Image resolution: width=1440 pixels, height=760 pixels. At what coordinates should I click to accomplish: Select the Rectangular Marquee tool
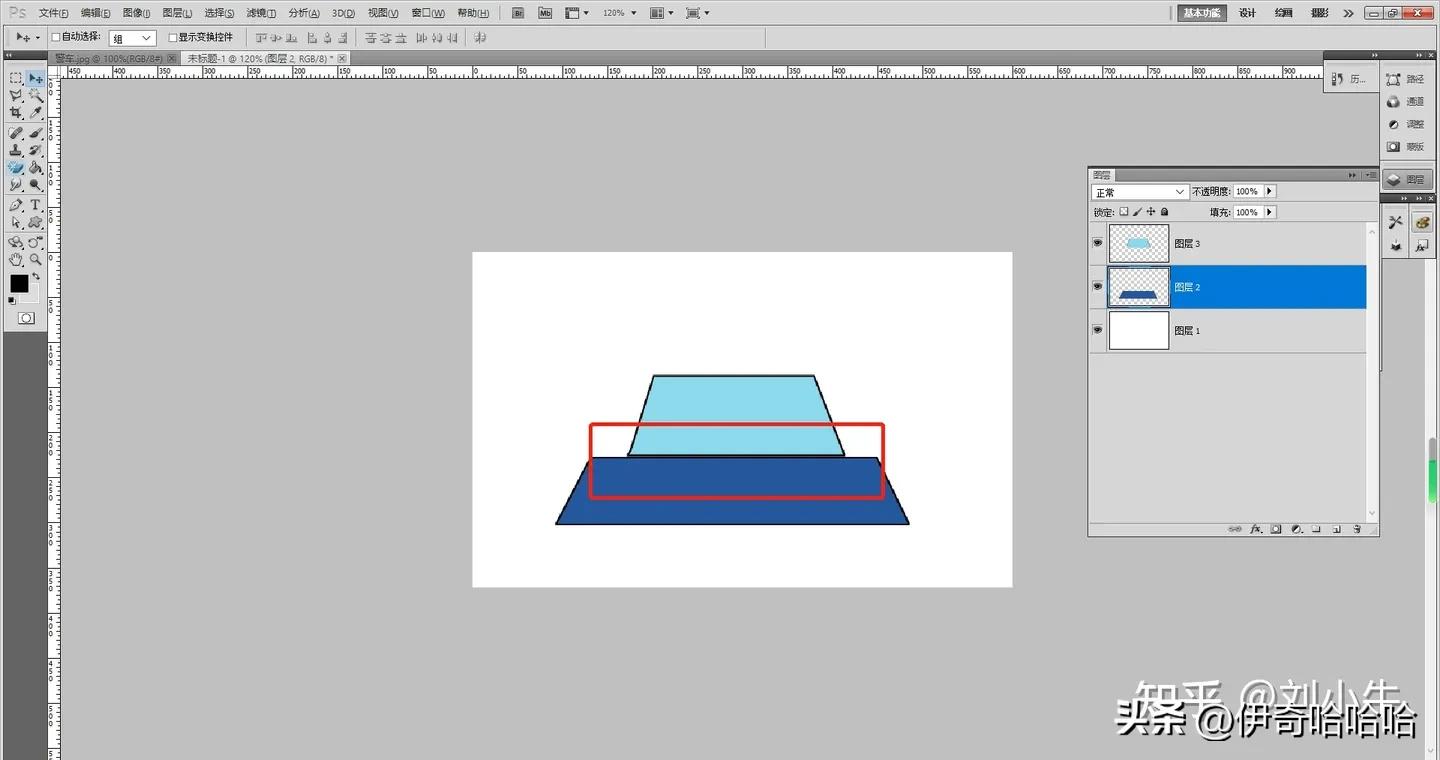tap(16, 78)
